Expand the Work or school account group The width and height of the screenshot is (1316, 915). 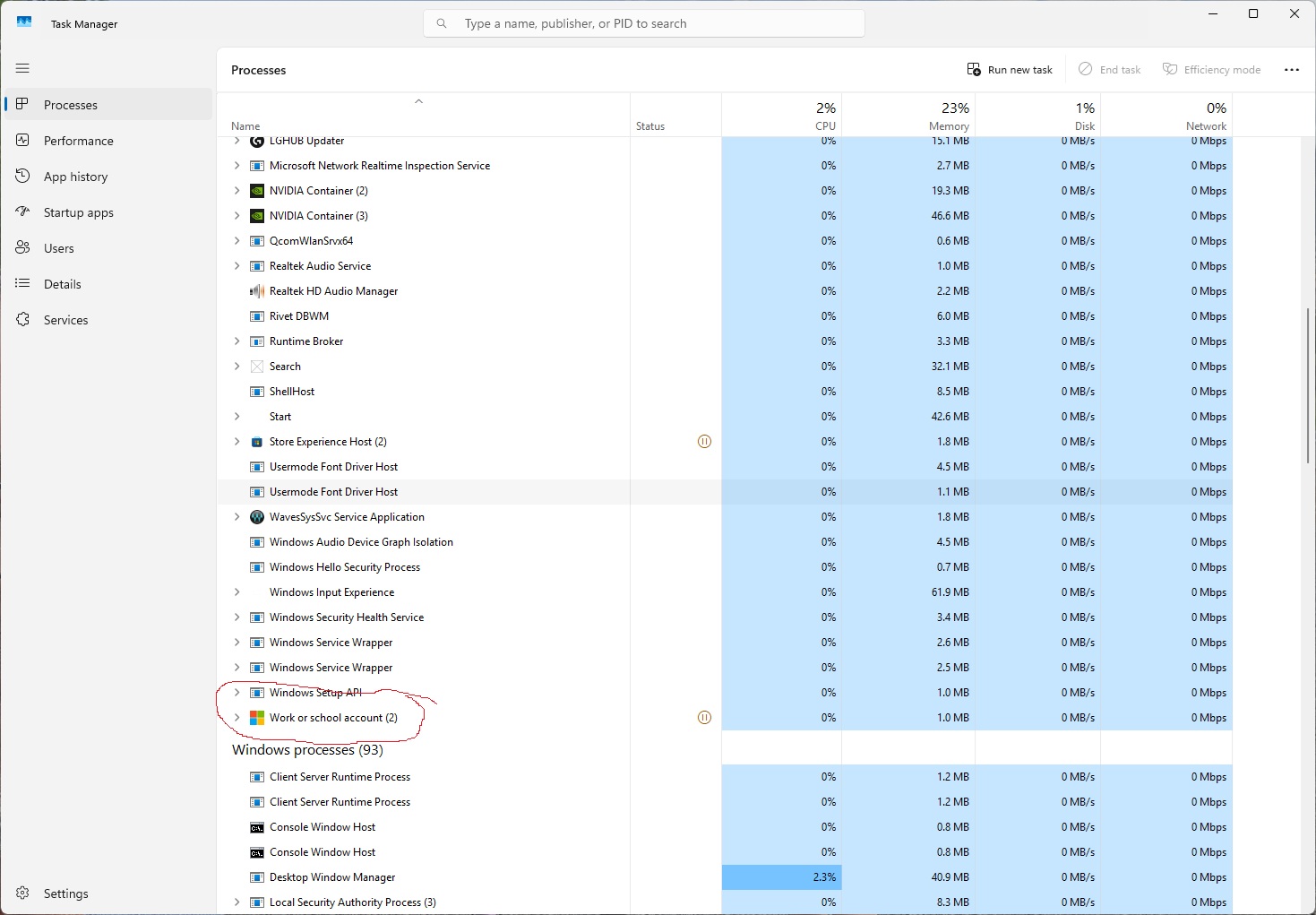point(236,717)
